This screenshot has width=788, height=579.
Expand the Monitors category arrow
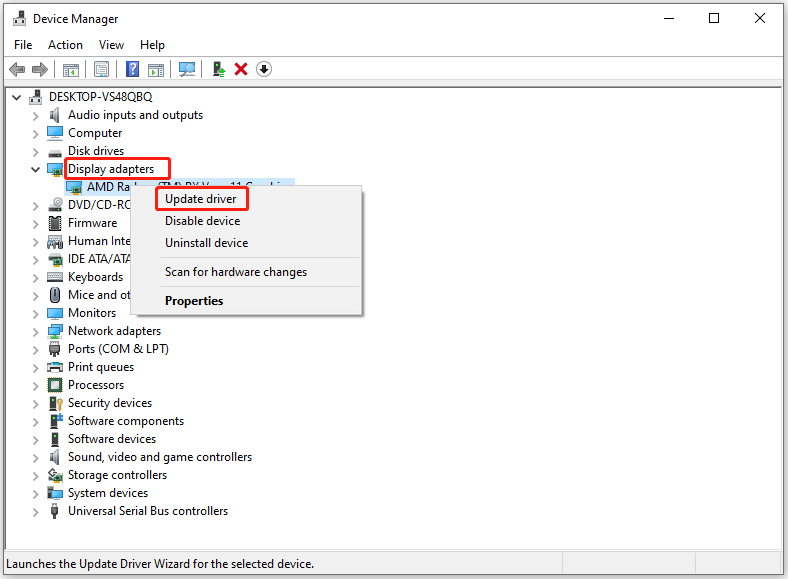[x=35, y=314]
